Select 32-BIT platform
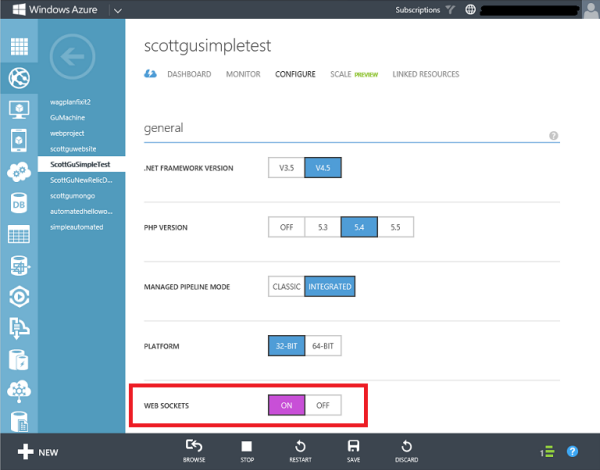Image resolution: width=600 pixels, height=470 pixels. (x=287, y=346)
